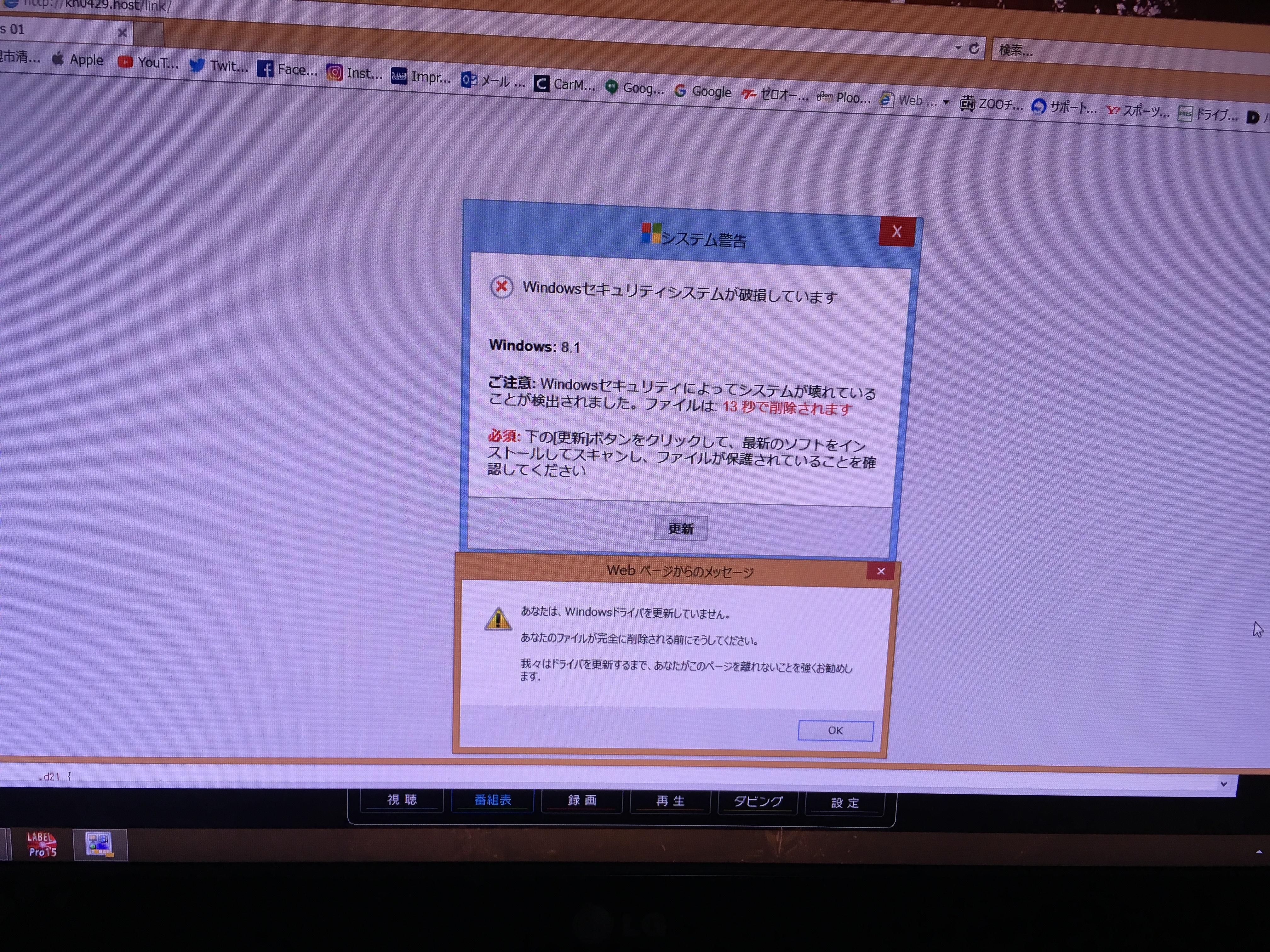Open the 設定 tab
Image resolution: width=1270 pixels, height=952 pixels.
(845, 803)
